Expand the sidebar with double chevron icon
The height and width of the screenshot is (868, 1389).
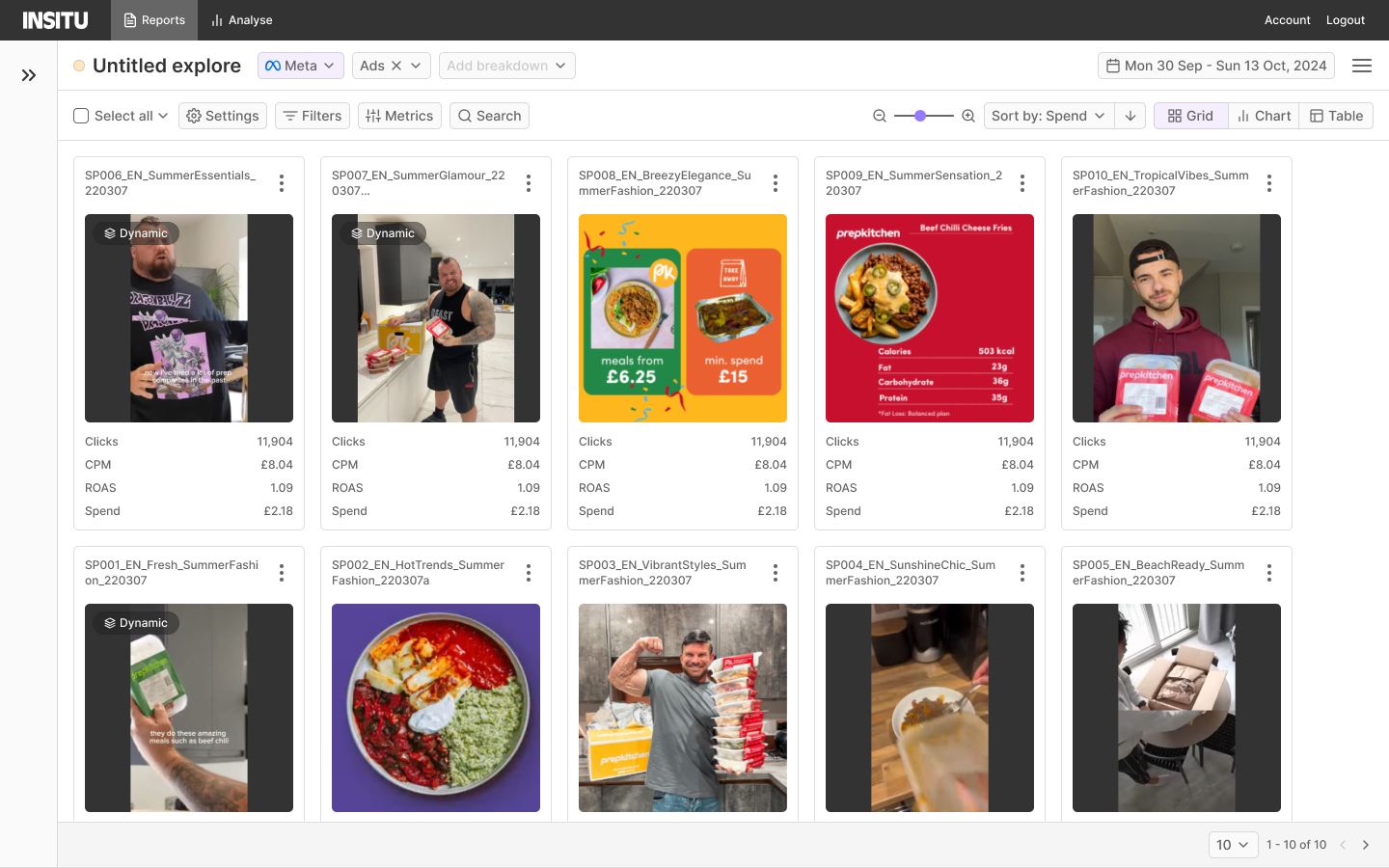29,75
